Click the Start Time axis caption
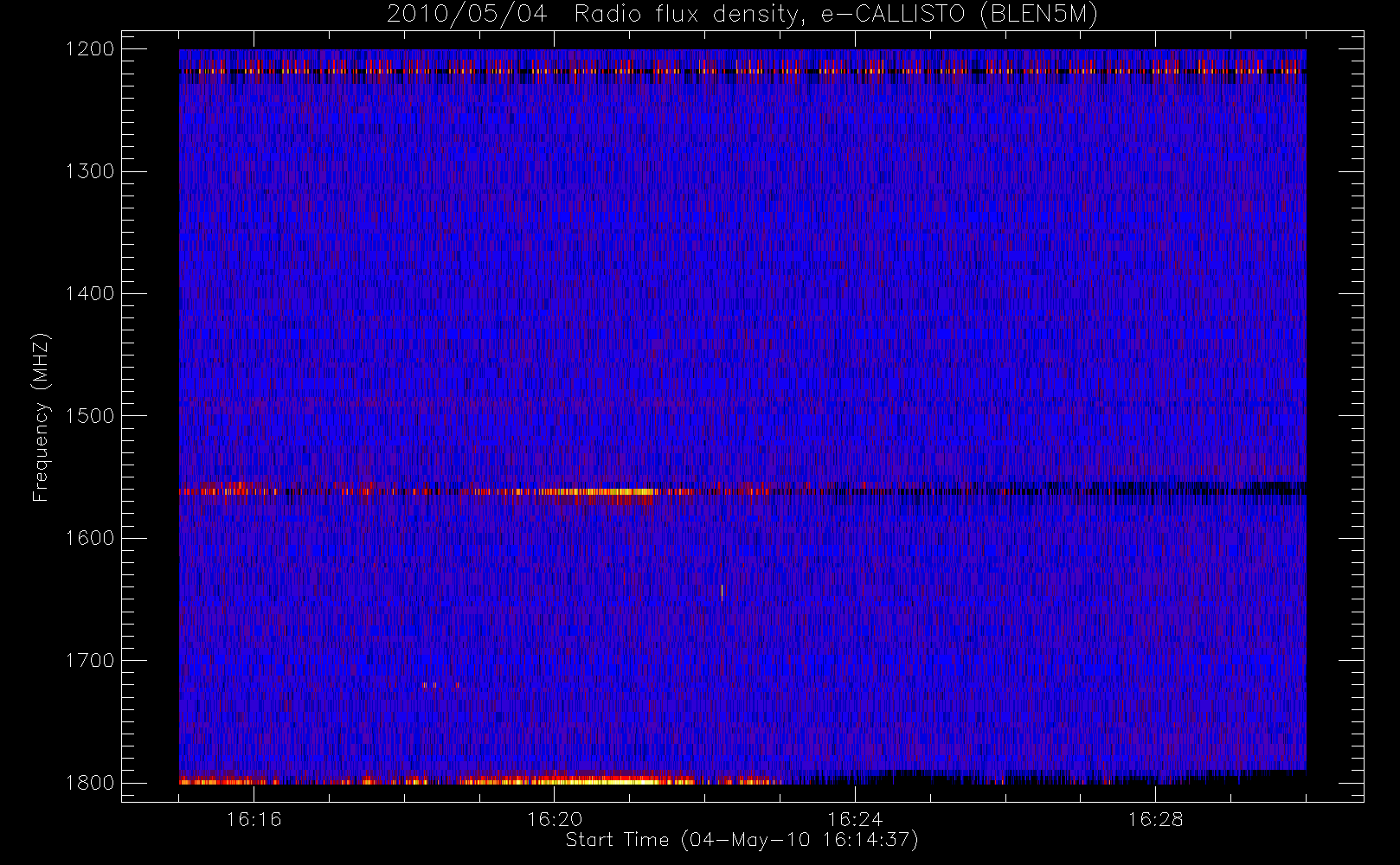Viewport: 1400px width, 865px height. [x=742, y=840]
